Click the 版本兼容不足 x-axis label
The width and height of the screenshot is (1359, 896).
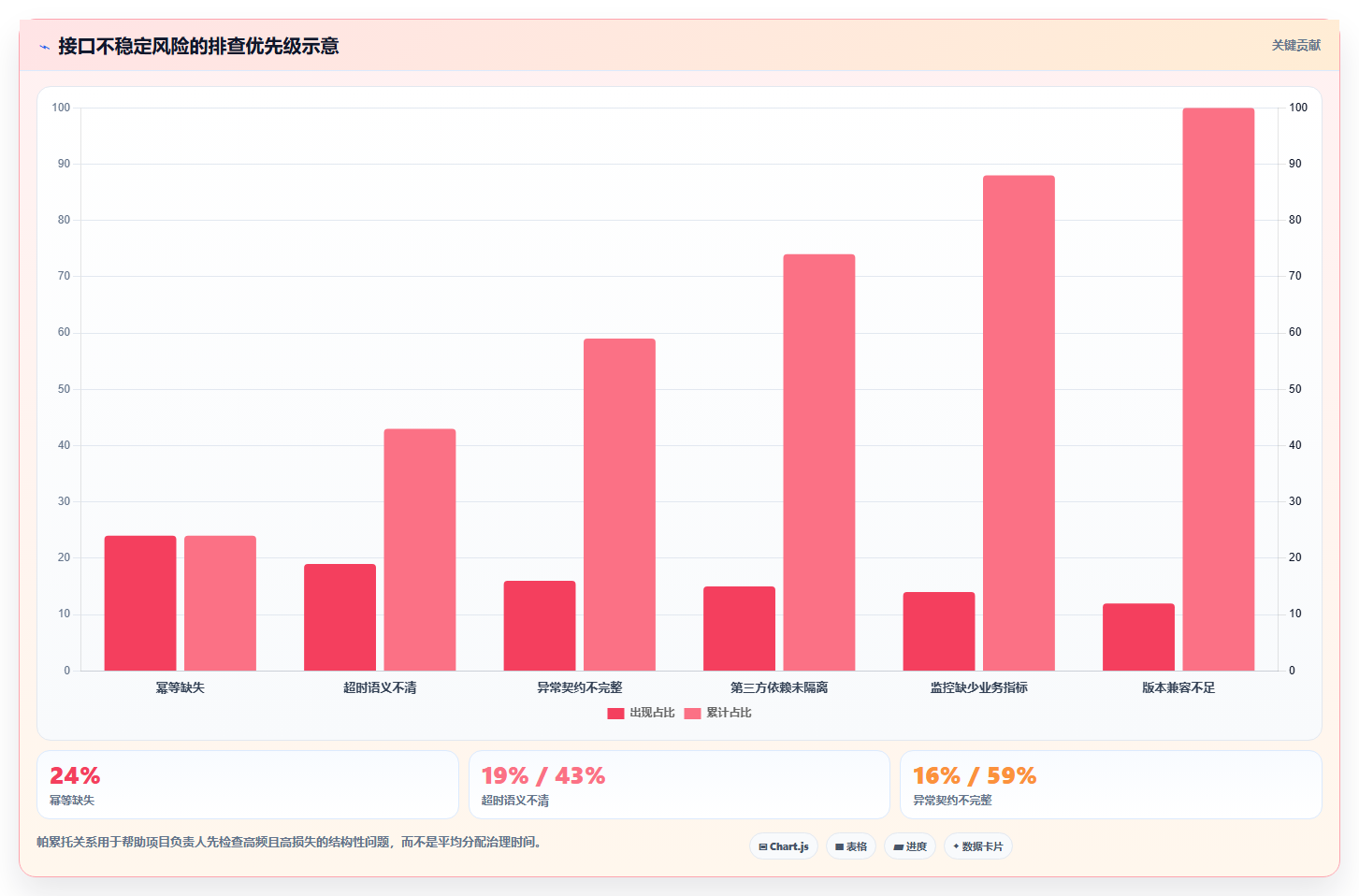coord(1178,687)
